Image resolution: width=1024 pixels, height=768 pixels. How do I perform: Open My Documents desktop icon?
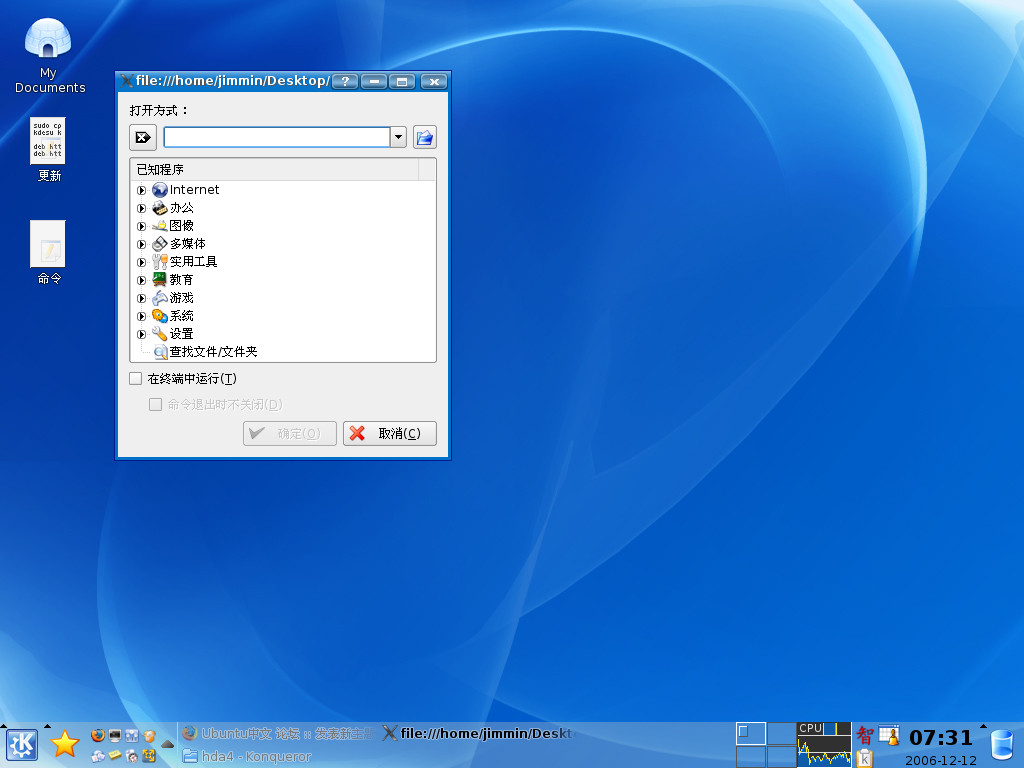tap(49, 56)
